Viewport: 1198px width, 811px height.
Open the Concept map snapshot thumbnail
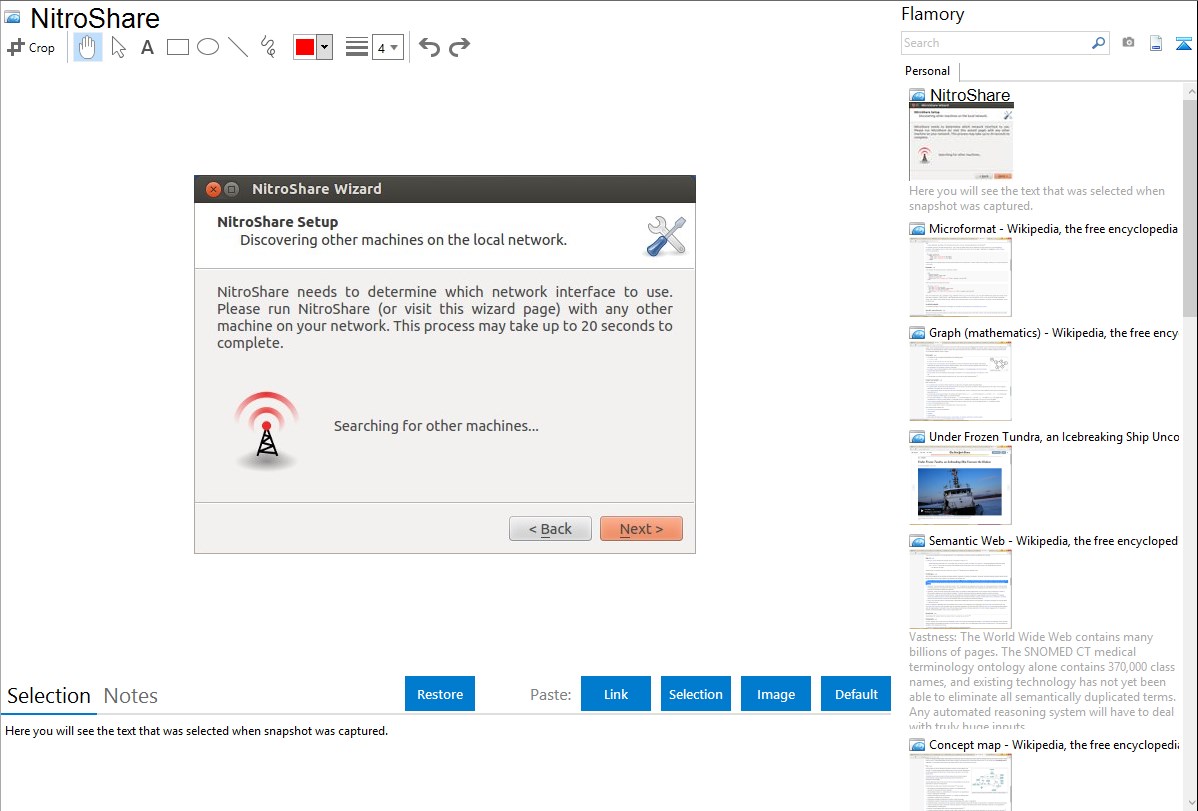pyautogui.click(x=960, y=783)
